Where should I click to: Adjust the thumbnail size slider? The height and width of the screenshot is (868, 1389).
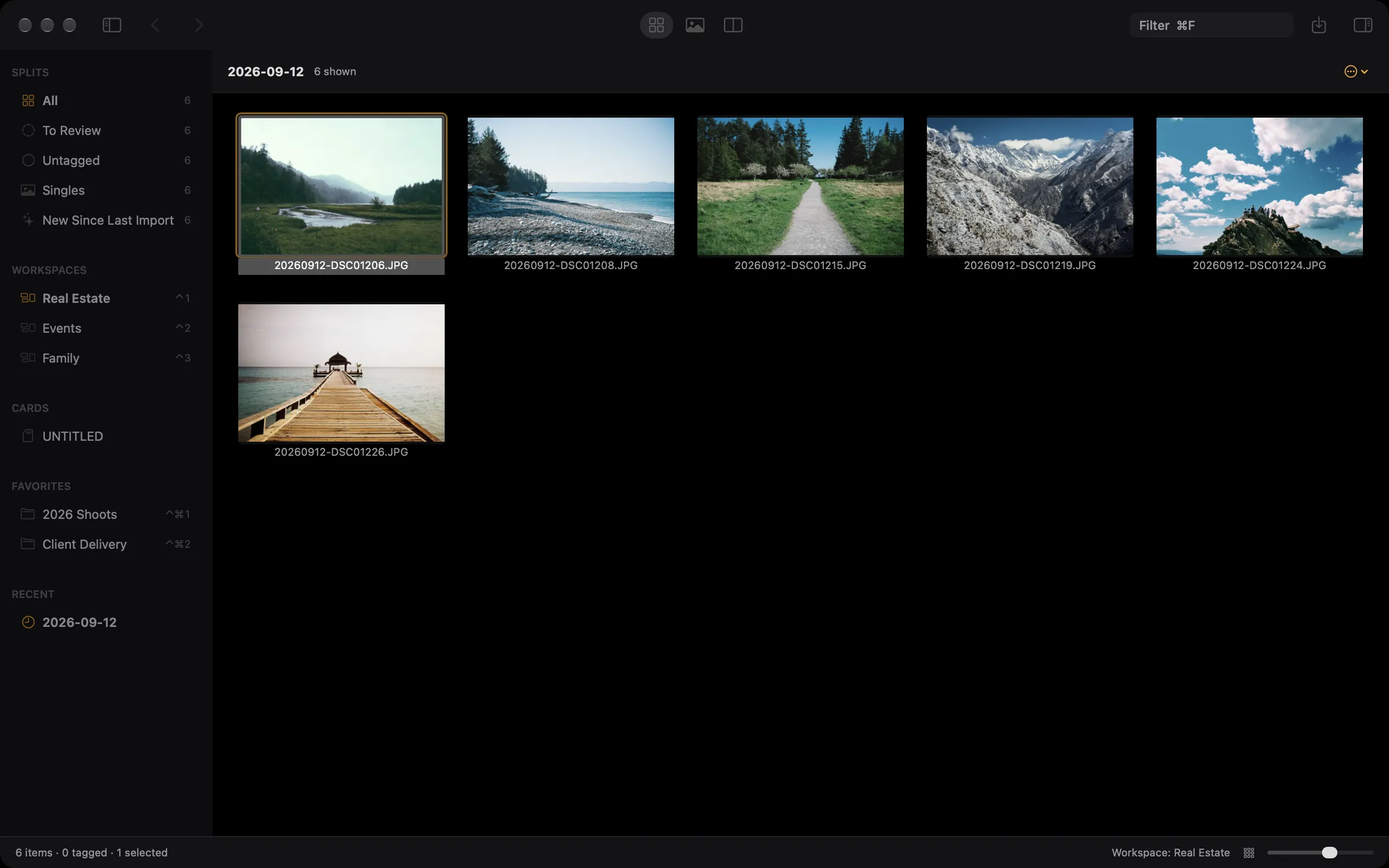pos(1320,852)
